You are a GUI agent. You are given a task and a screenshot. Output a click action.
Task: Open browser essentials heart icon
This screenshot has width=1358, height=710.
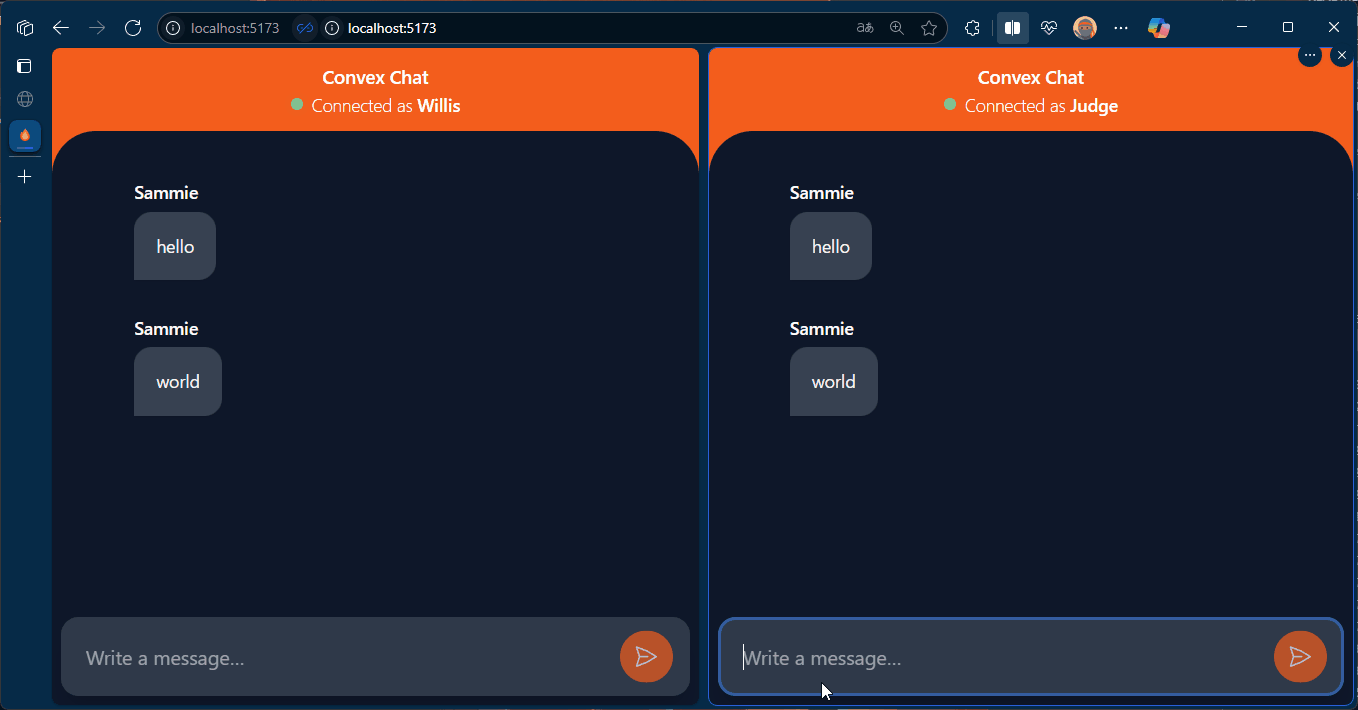tap(1049, 28)
